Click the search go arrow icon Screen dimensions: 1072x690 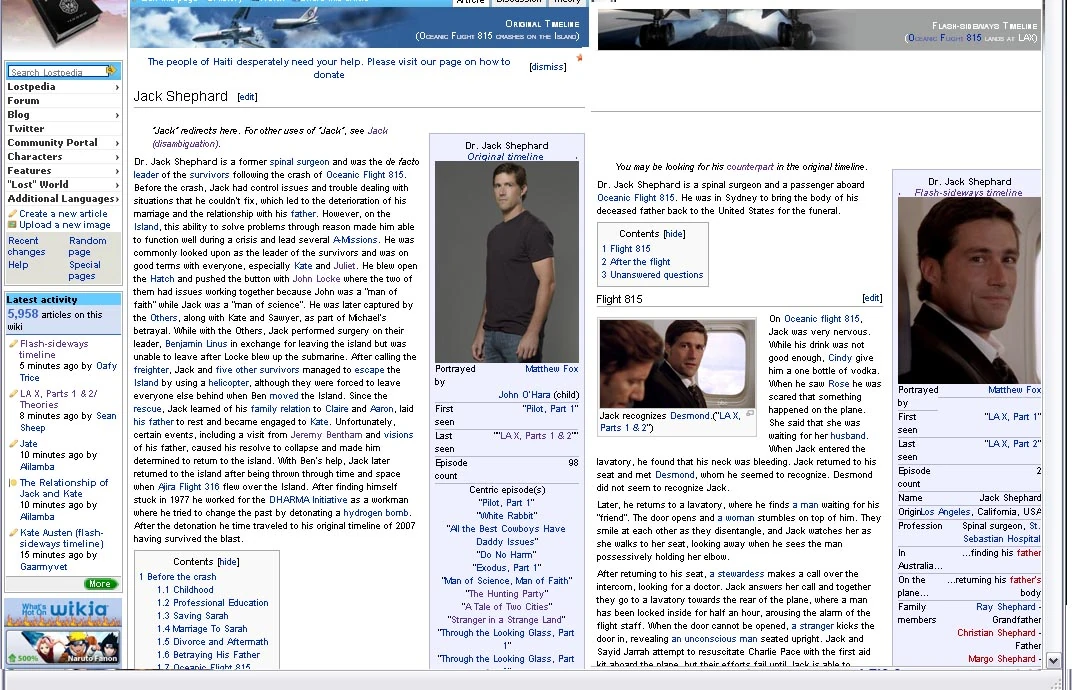[x=111, y=71]
